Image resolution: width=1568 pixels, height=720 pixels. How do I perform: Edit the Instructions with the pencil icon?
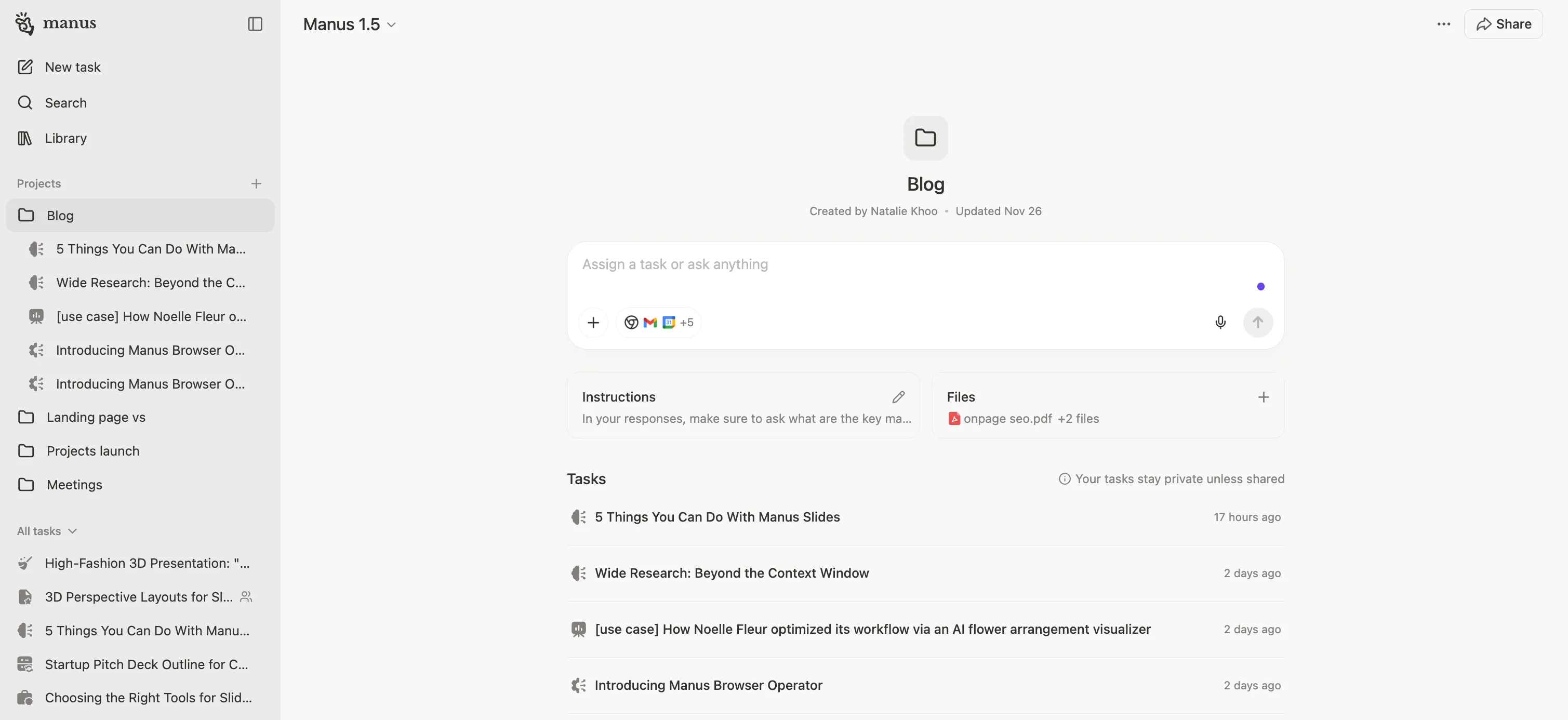(x=898, y=397)
